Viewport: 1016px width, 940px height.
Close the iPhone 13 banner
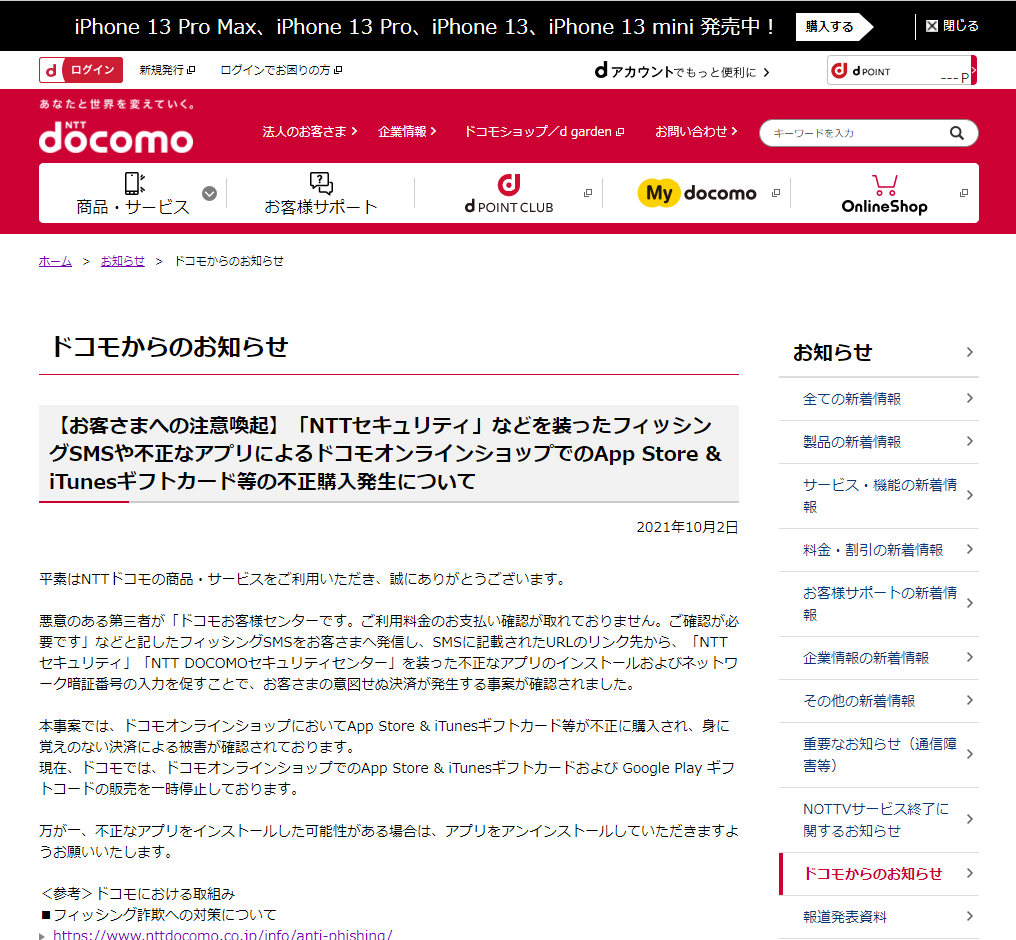(951, 26)
